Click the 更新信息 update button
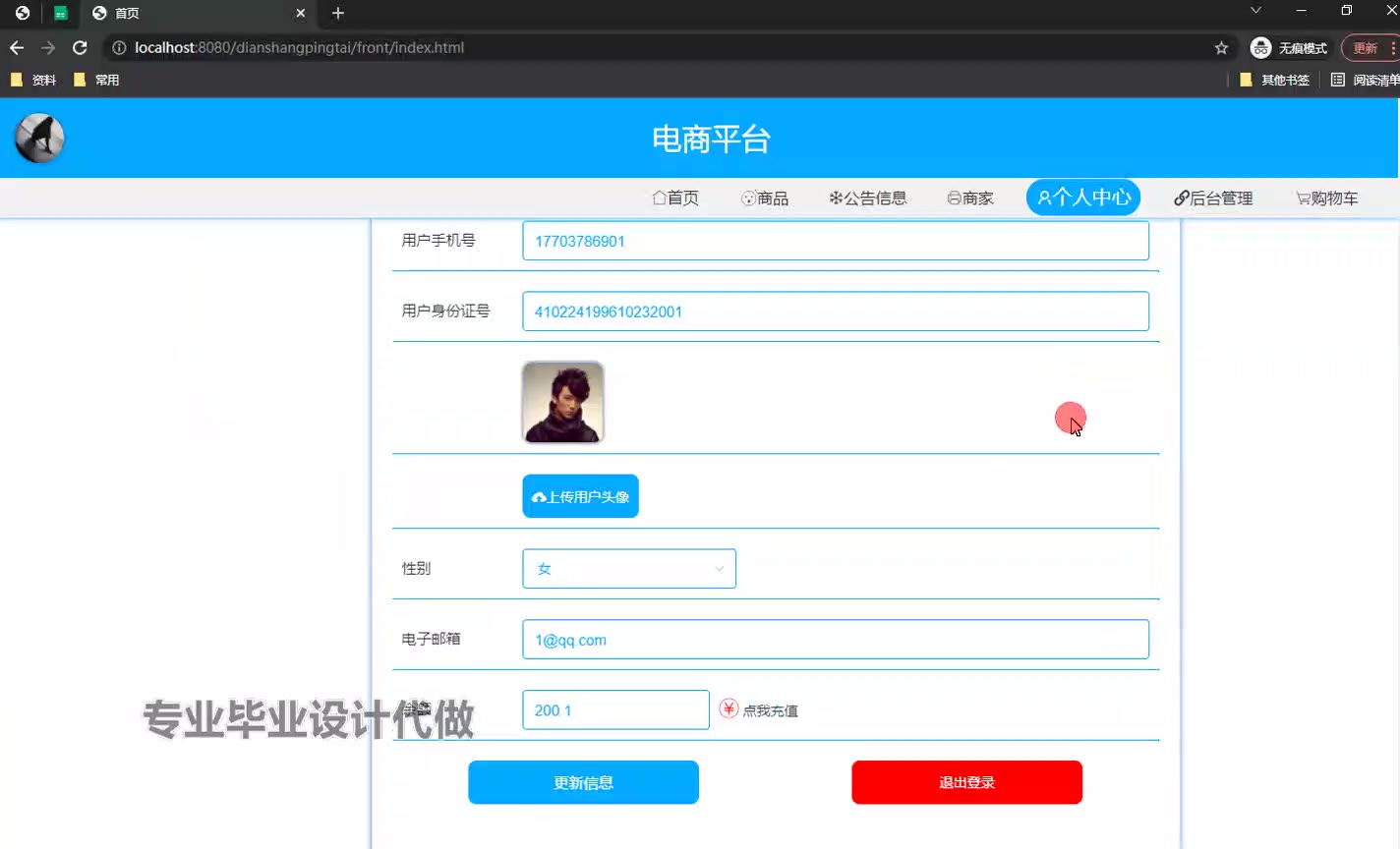This screenshot has height=849, width=1400. [x=583, y=782]
